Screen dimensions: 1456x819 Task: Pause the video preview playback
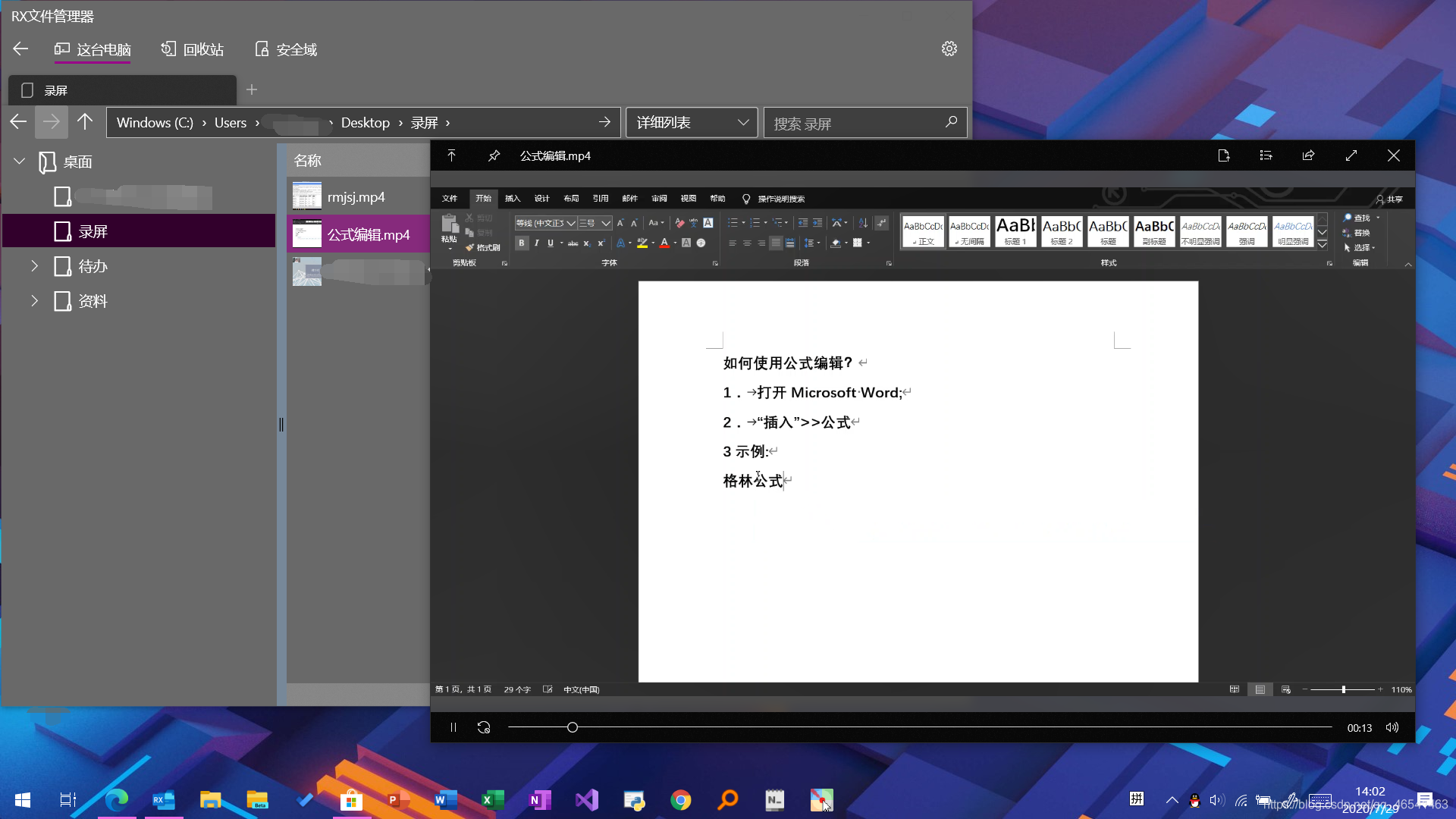[x=453, y=727]
